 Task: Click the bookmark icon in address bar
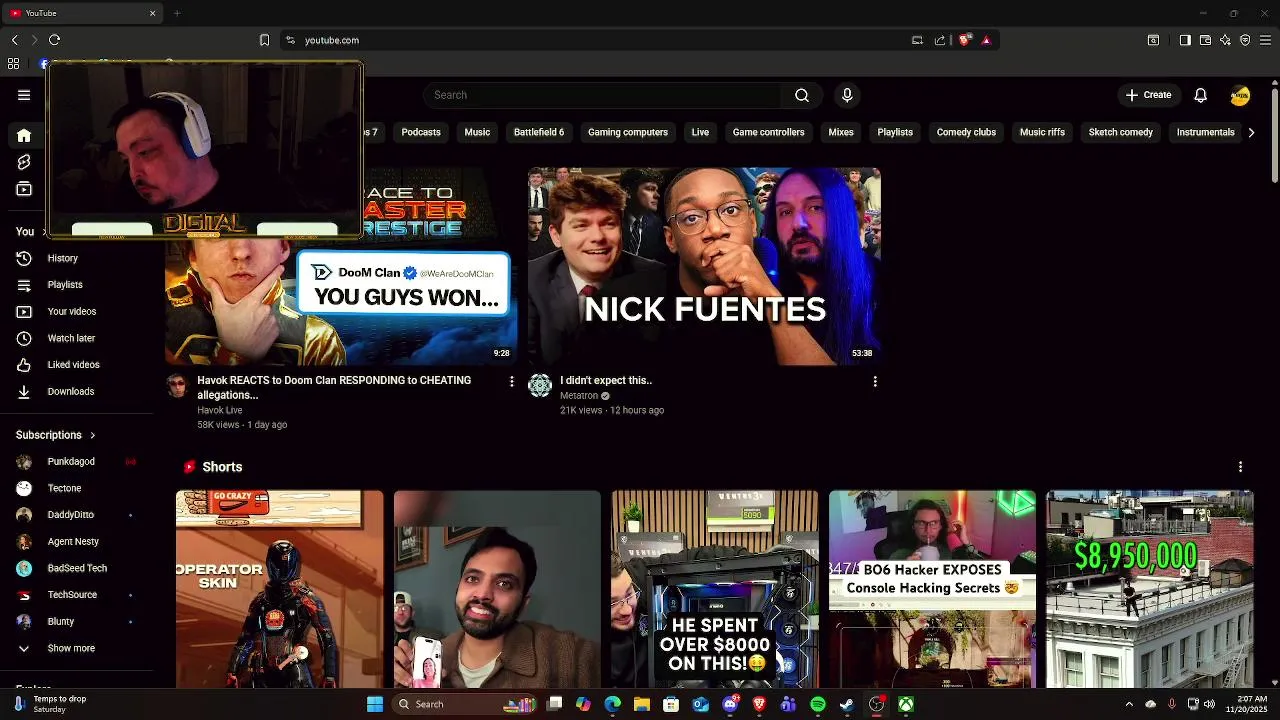click(x=264, y=40)
